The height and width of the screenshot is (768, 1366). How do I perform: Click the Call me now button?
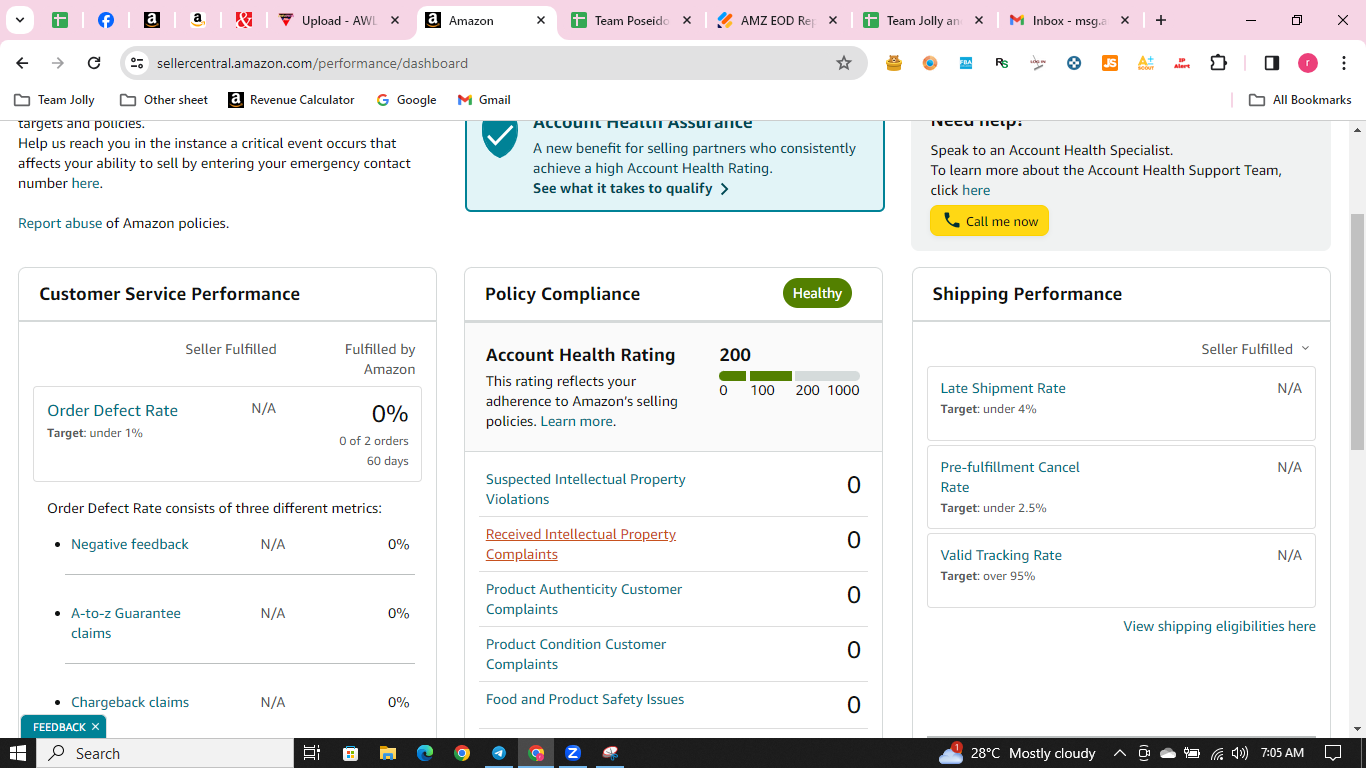(989, 221)
